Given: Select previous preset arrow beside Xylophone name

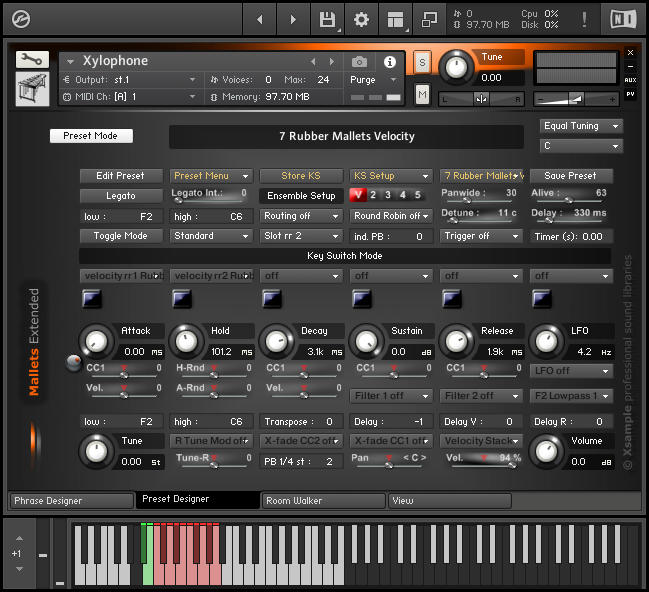Looking at the screenshot, I should [313, 62].
